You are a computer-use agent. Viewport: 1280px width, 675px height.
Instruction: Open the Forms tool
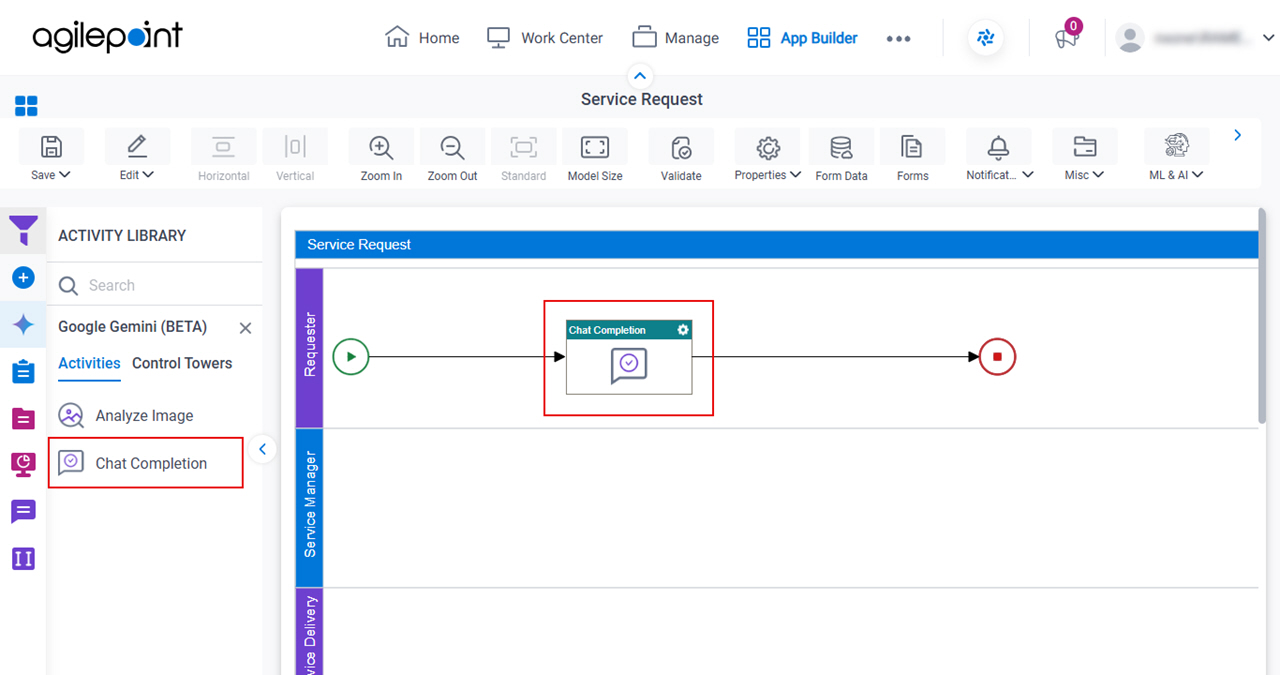[912, 157]
